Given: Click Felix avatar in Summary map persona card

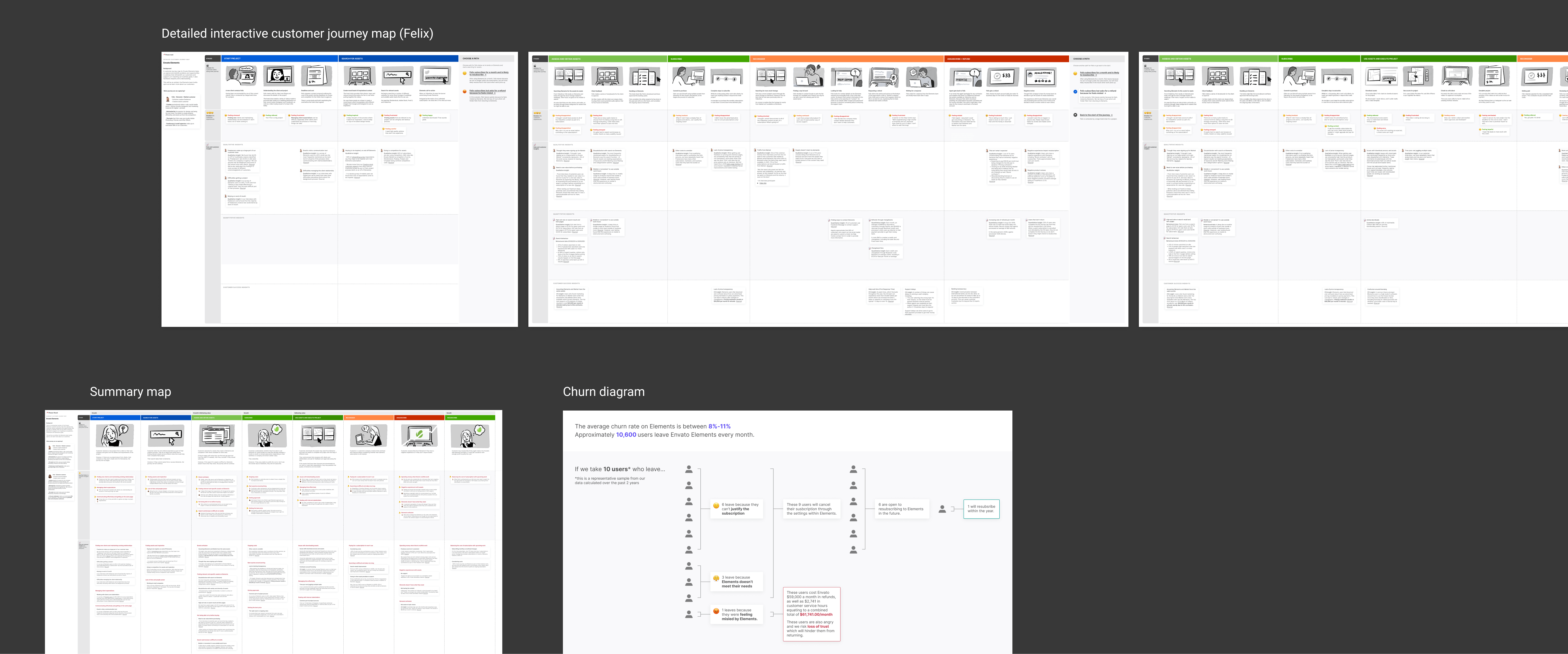Looking at the screenshot, I should point(50,448).
